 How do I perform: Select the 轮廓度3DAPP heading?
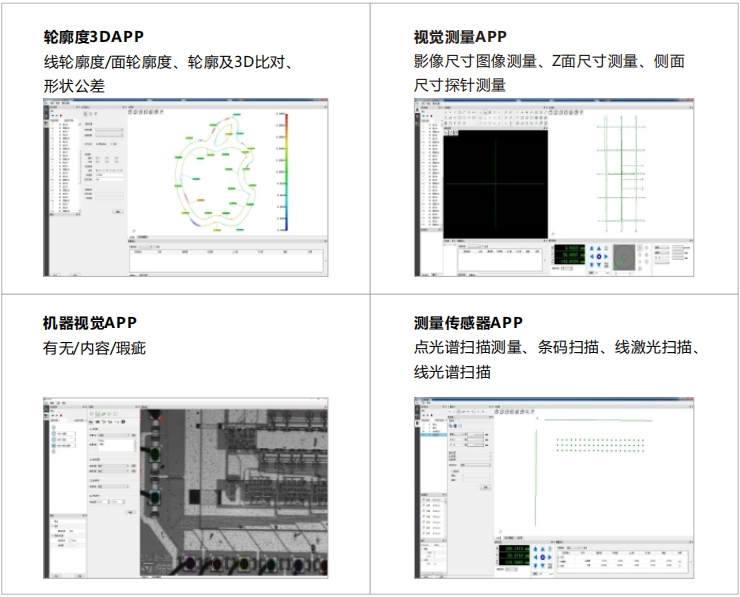click(93, 36)
